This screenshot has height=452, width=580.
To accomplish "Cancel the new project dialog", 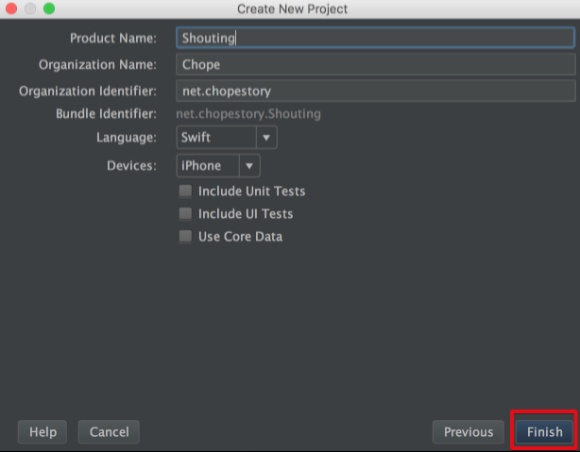I will pyautogui.click(x=109, y=432).
